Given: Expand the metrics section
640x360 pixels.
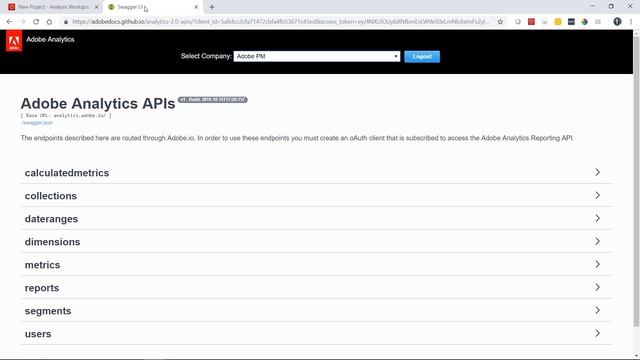Looking at the screenshot, I should click(x=316, y=264).
